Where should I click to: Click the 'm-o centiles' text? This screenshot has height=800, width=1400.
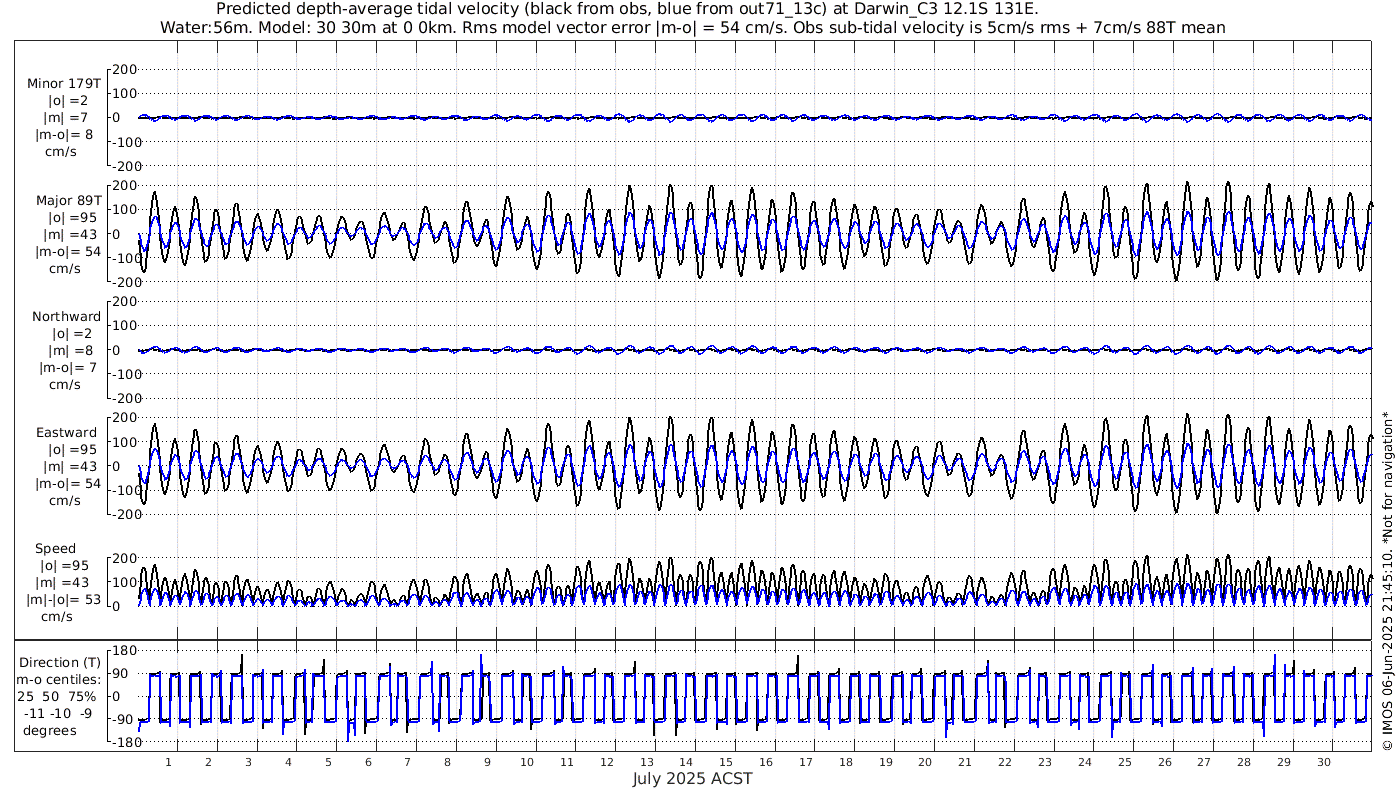point(60,679)
